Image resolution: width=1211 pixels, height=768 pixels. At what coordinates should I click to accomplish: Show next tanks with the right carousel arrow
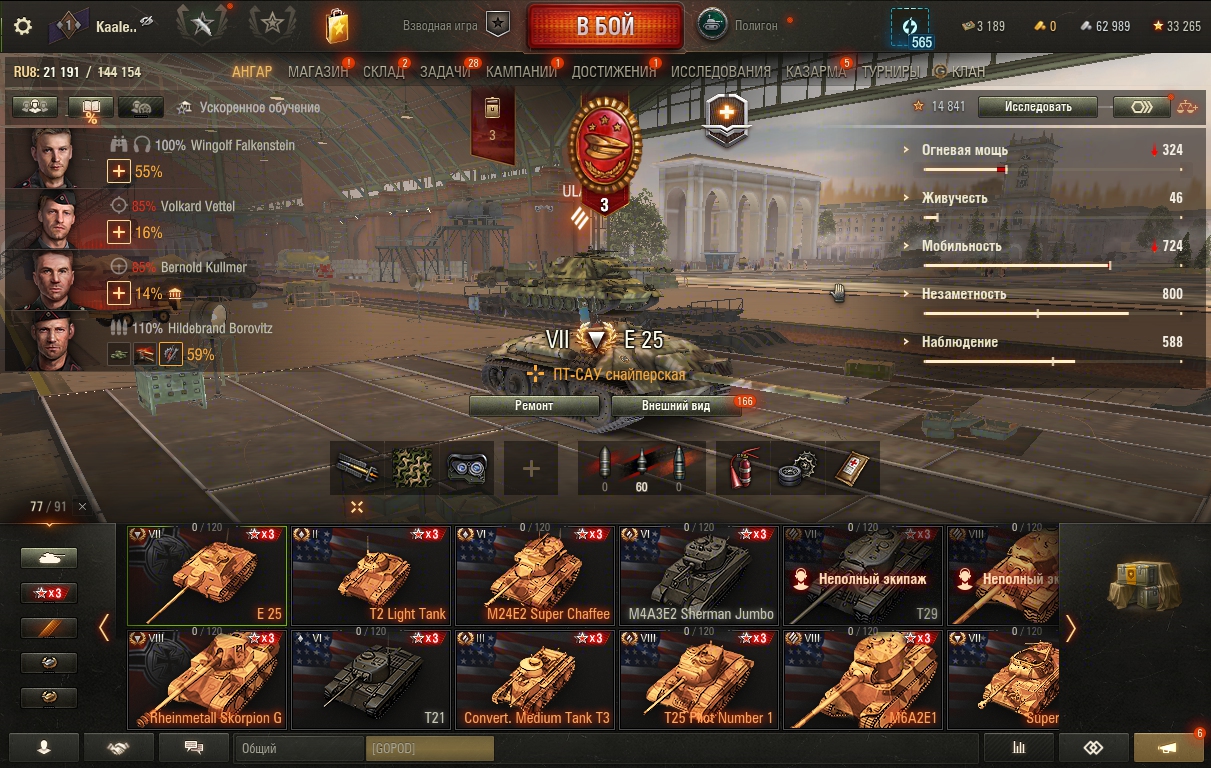[x=1071, y=628]
